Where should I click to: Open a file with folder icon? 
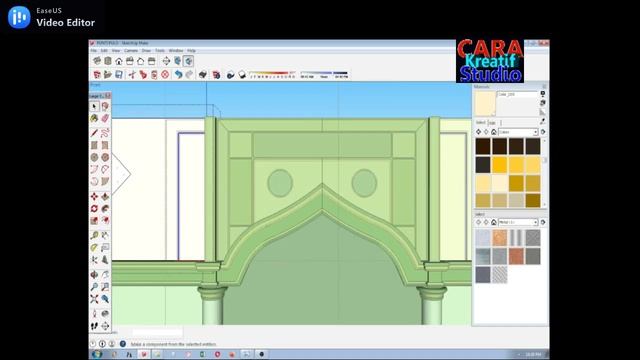(108, 75)
